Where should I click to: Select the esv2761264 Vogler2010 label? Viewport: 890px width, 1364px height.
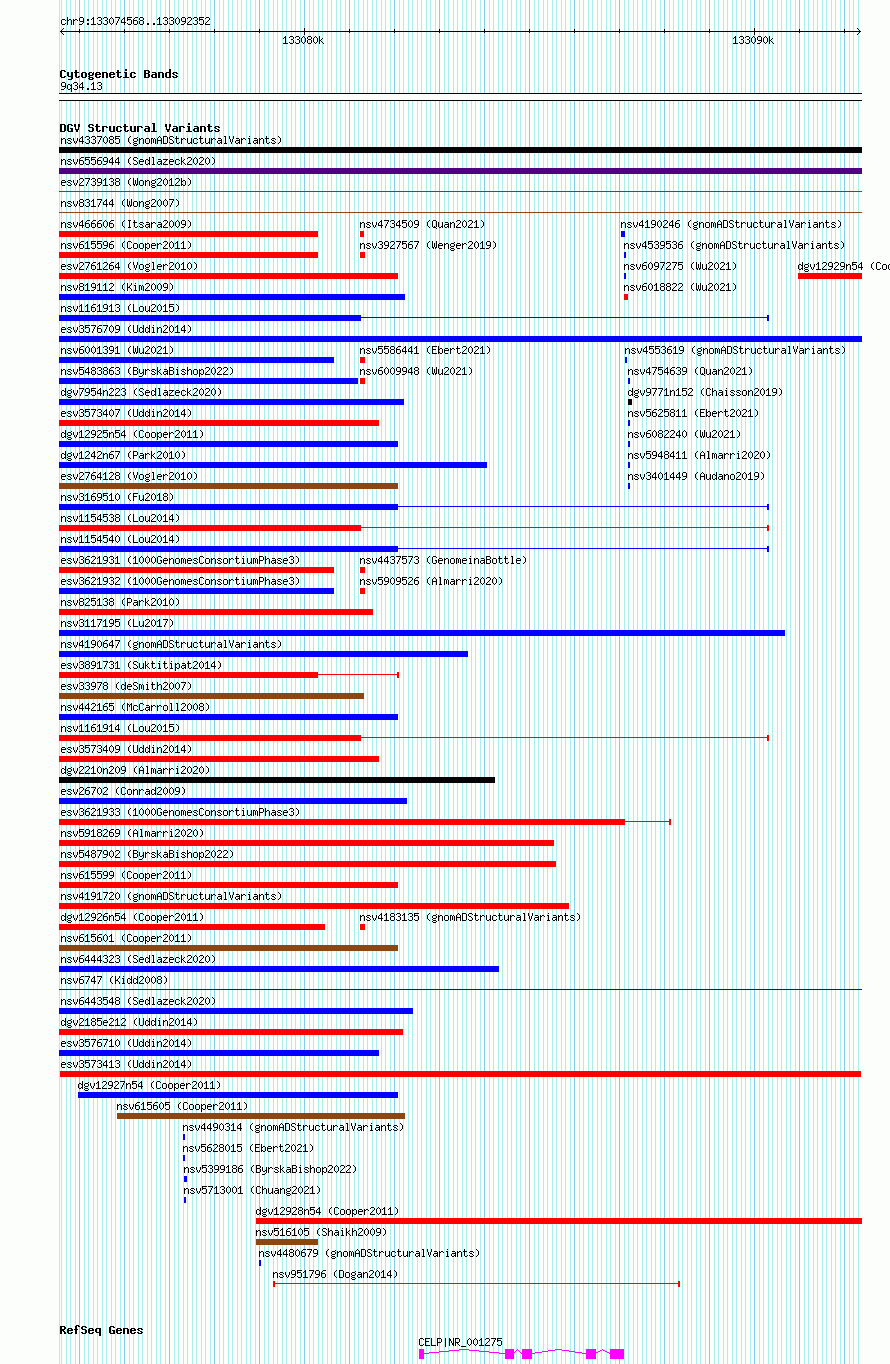(129, 266)
